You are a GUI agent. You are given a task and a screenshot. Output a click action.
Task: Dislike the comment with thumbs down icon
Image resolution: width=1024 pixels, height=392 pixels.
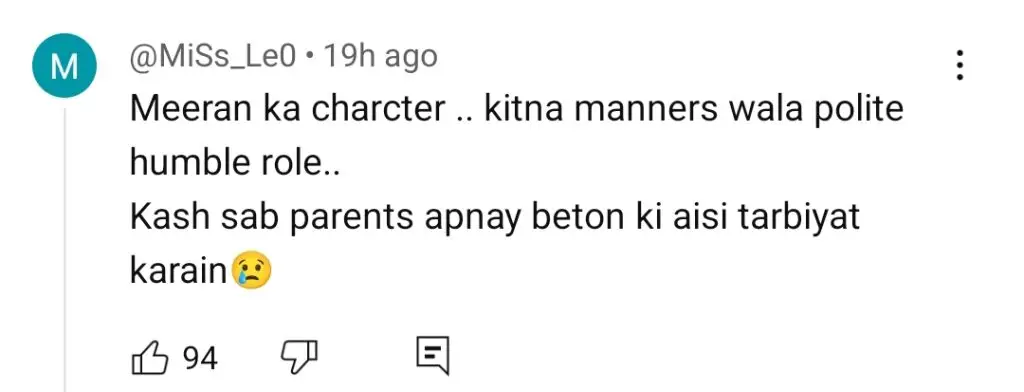point(299,357)
